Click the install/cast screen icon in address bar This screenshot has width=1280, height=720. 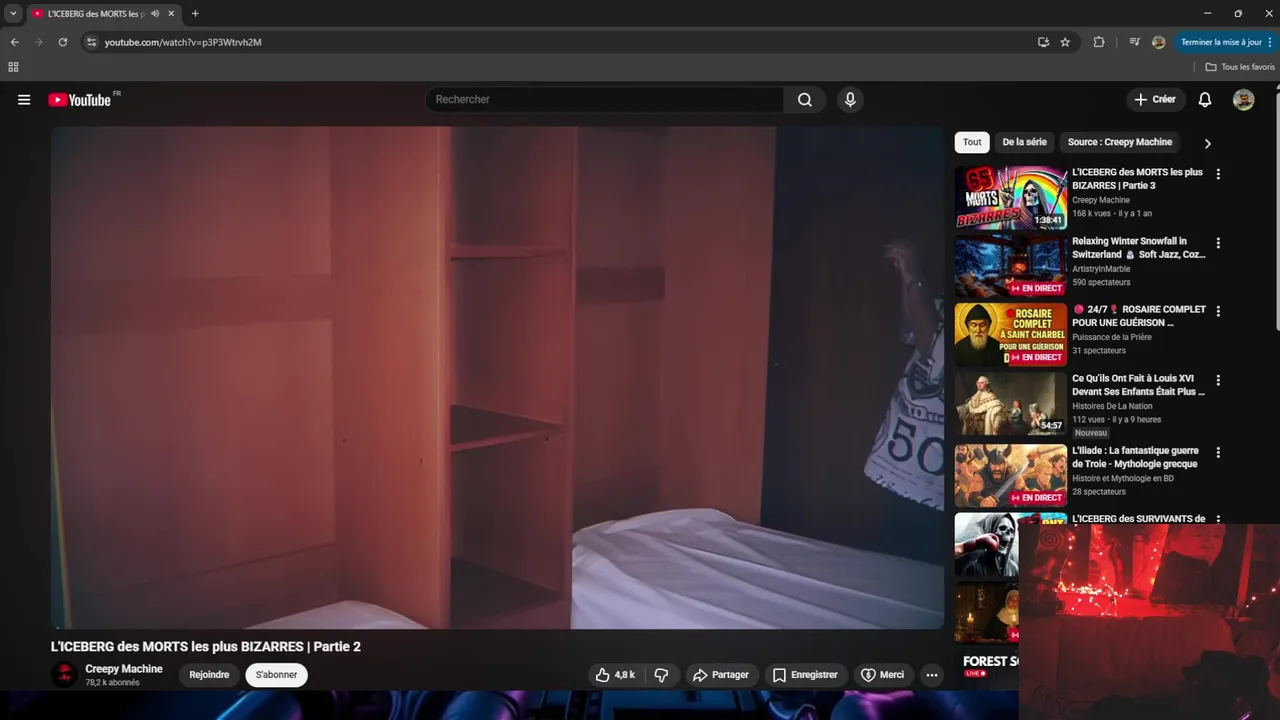(1043, 42)
